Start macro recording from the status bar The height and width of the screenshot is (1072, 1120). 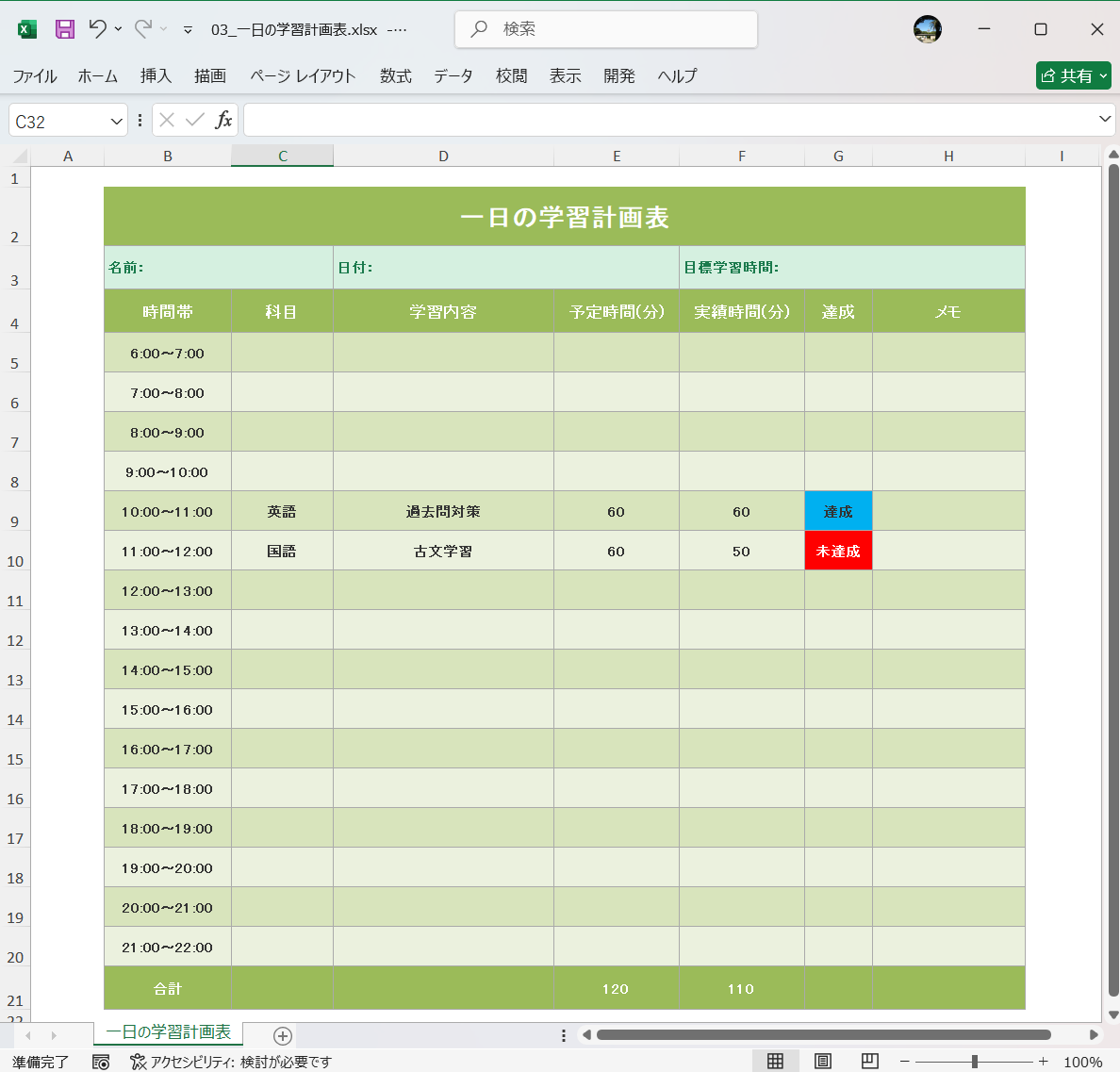(100, 1062)
